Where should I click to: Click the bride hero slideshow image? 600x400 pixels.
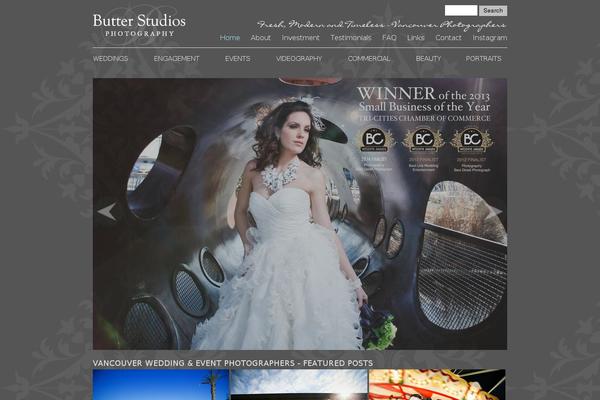point(300,214)
